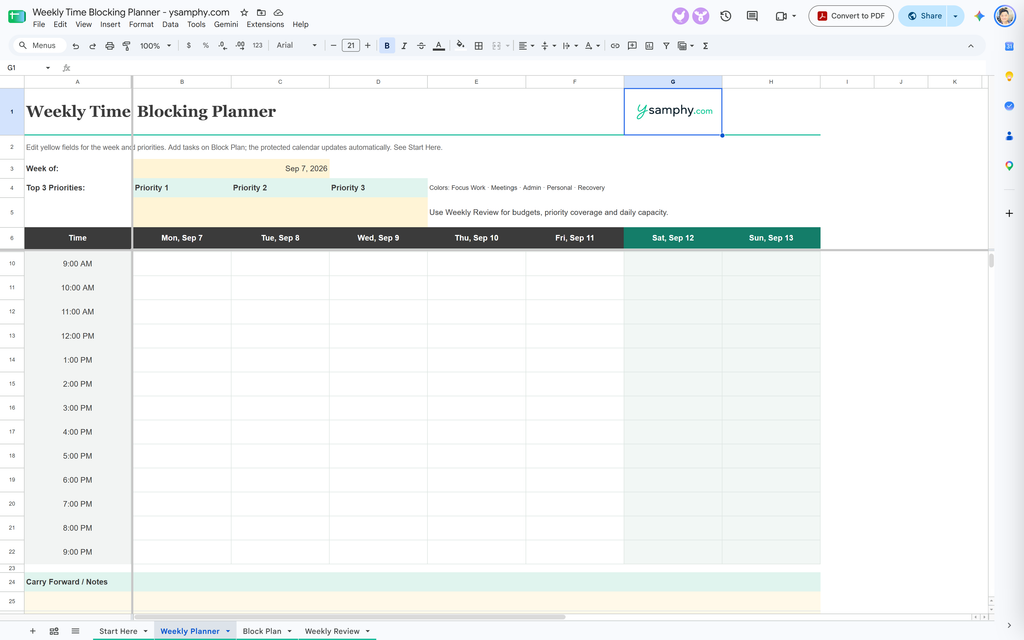Activate the paint format tool
Viewport: 1024px width, 640px height.
[x=127, y=46]
